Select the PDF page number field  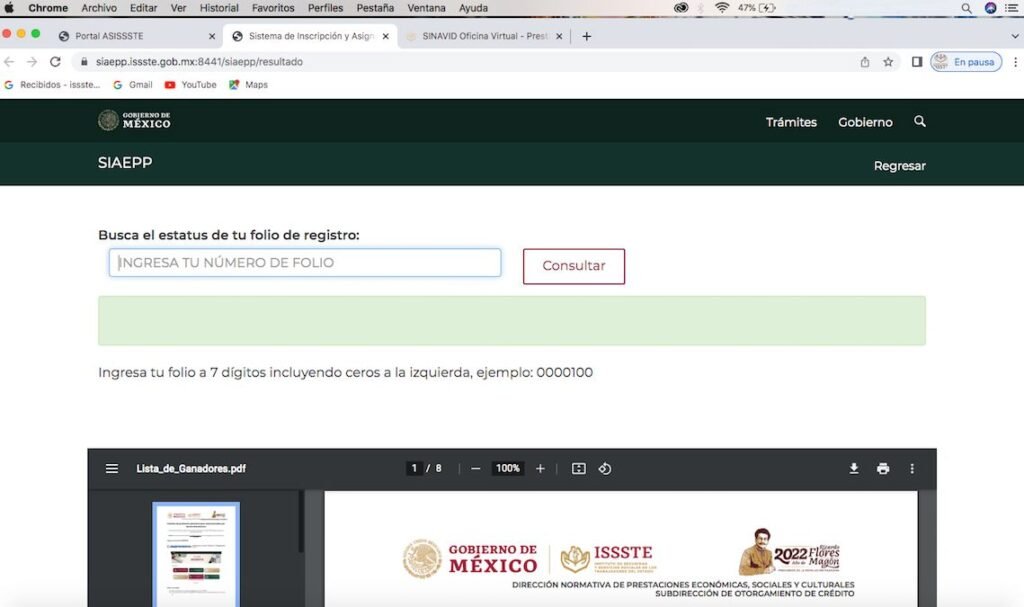[414, 468]
